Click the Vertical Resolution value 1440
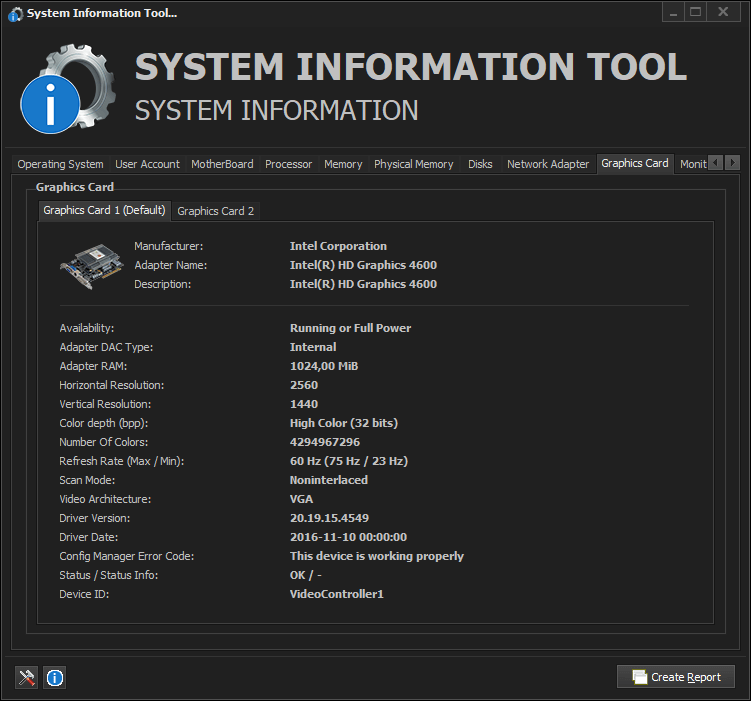Viewport: 751px width, 701px height. (x=304, y=404)
